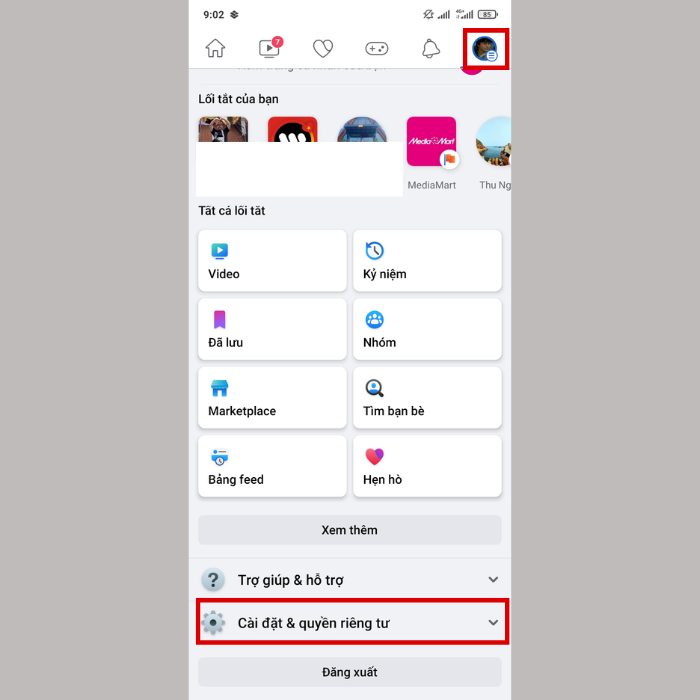Open the Bảng feed card
The image size is (700, 700).
click(272, 466)
